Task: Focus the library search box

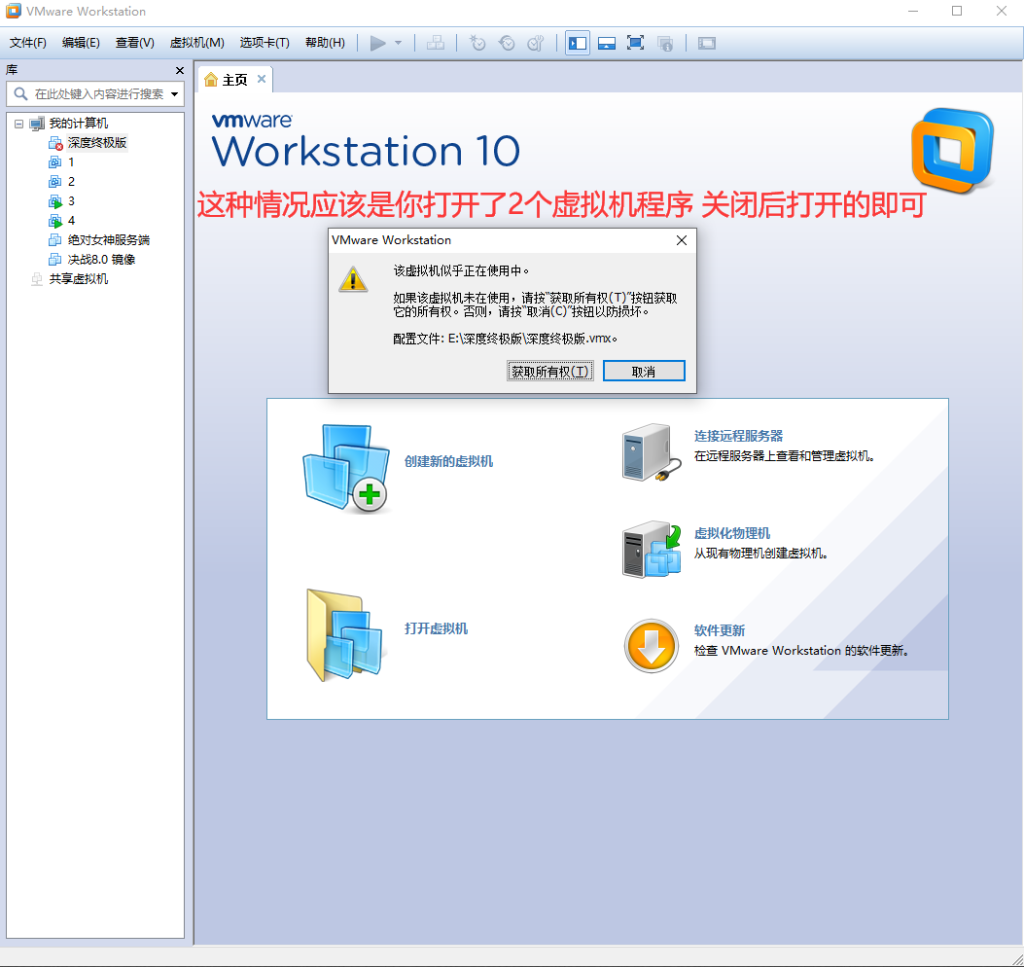Action: tap(95, 94)
